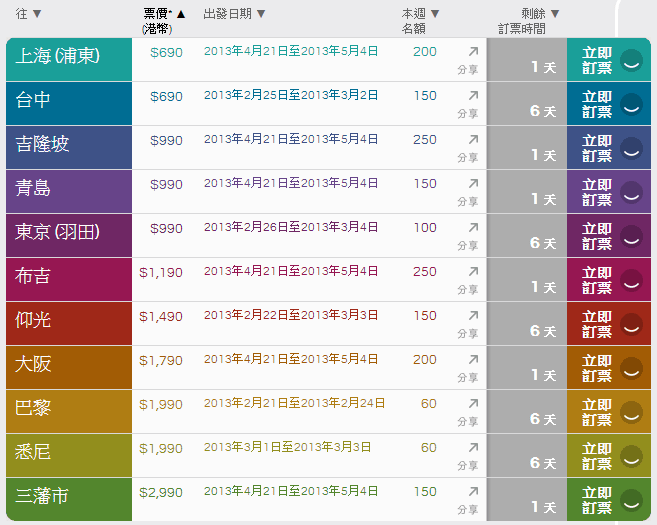Select the 仰光 destination label
The image size is (657, 525).
[34, 320]
